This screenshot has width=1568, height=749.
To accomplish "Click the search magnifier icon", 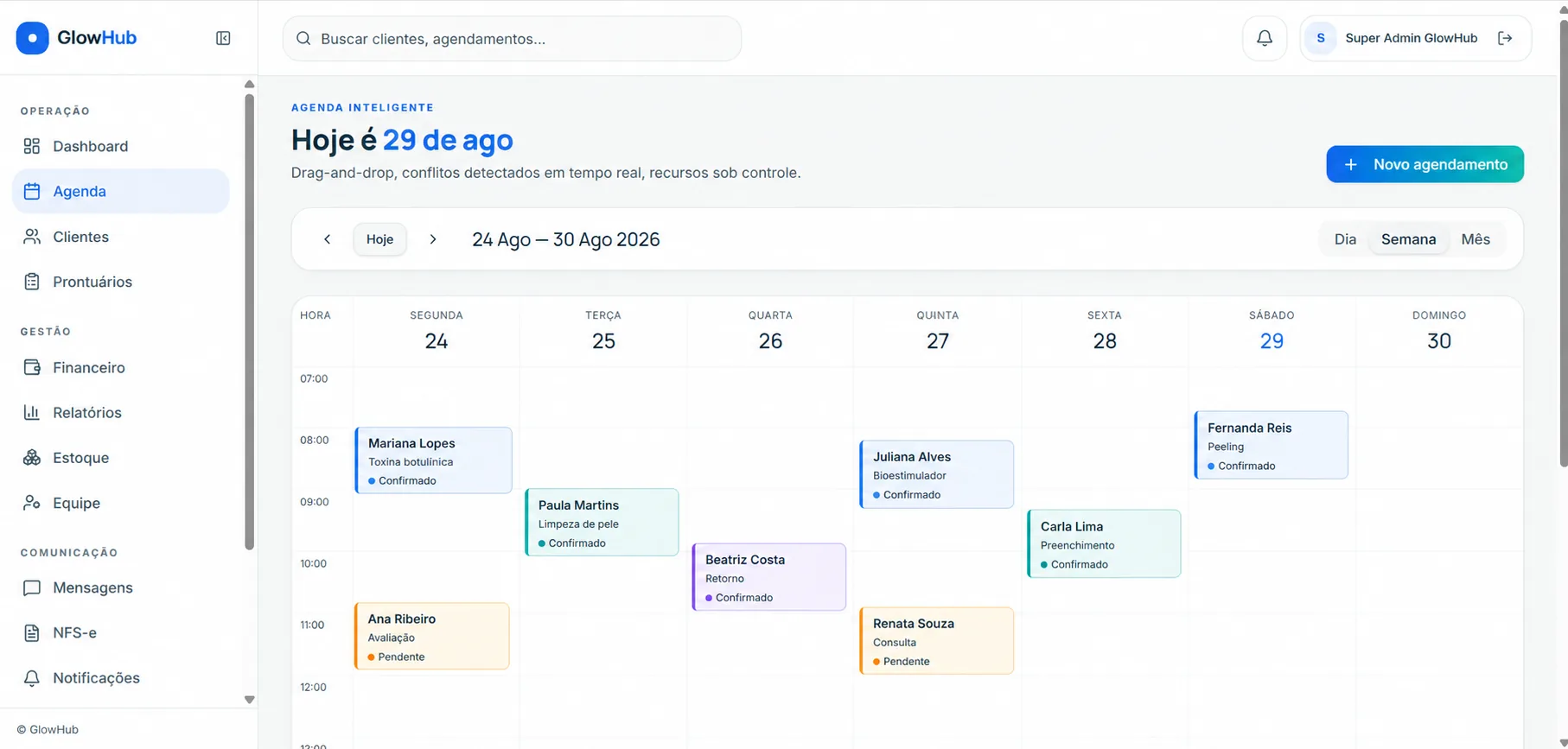I will pyautogui.click(x=303, y=38).
